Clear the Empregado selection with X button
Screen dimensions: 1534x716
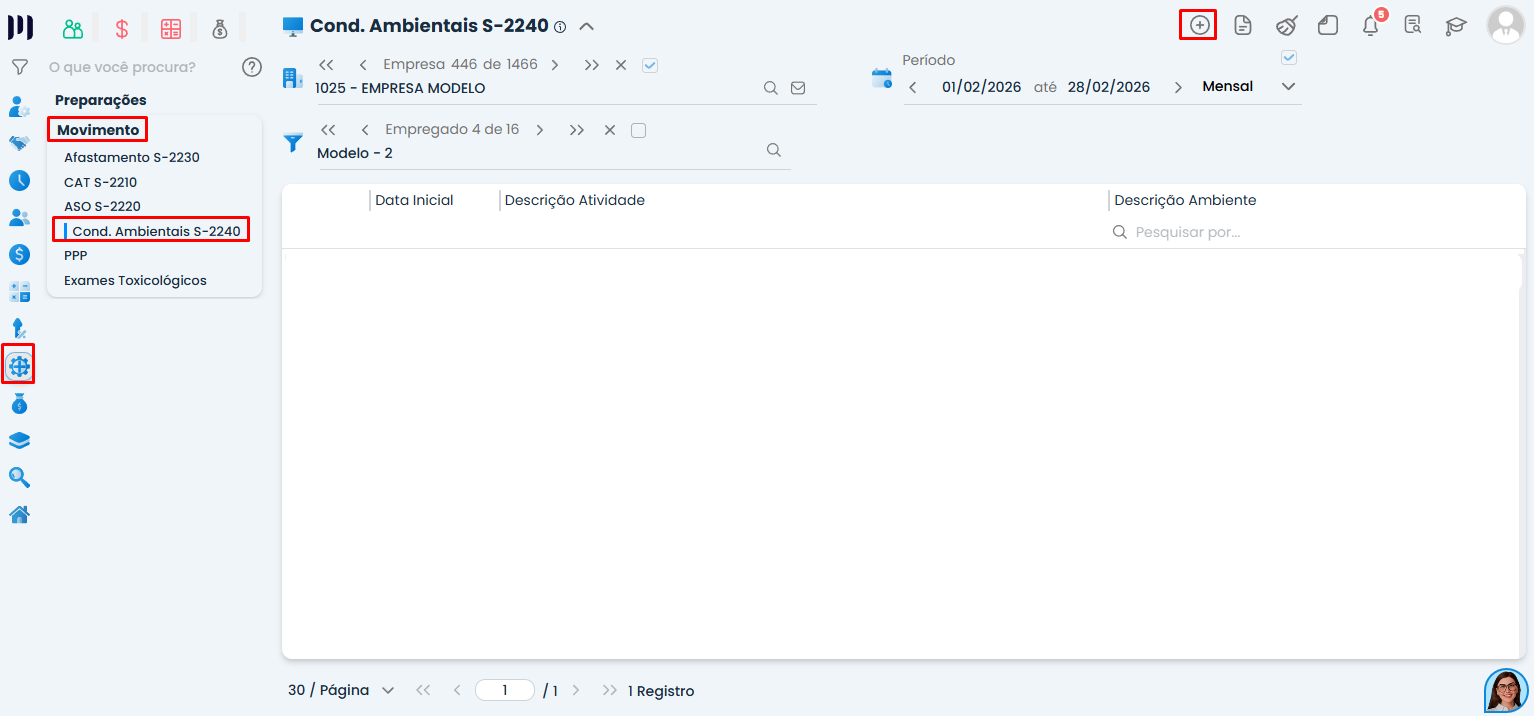610,130
